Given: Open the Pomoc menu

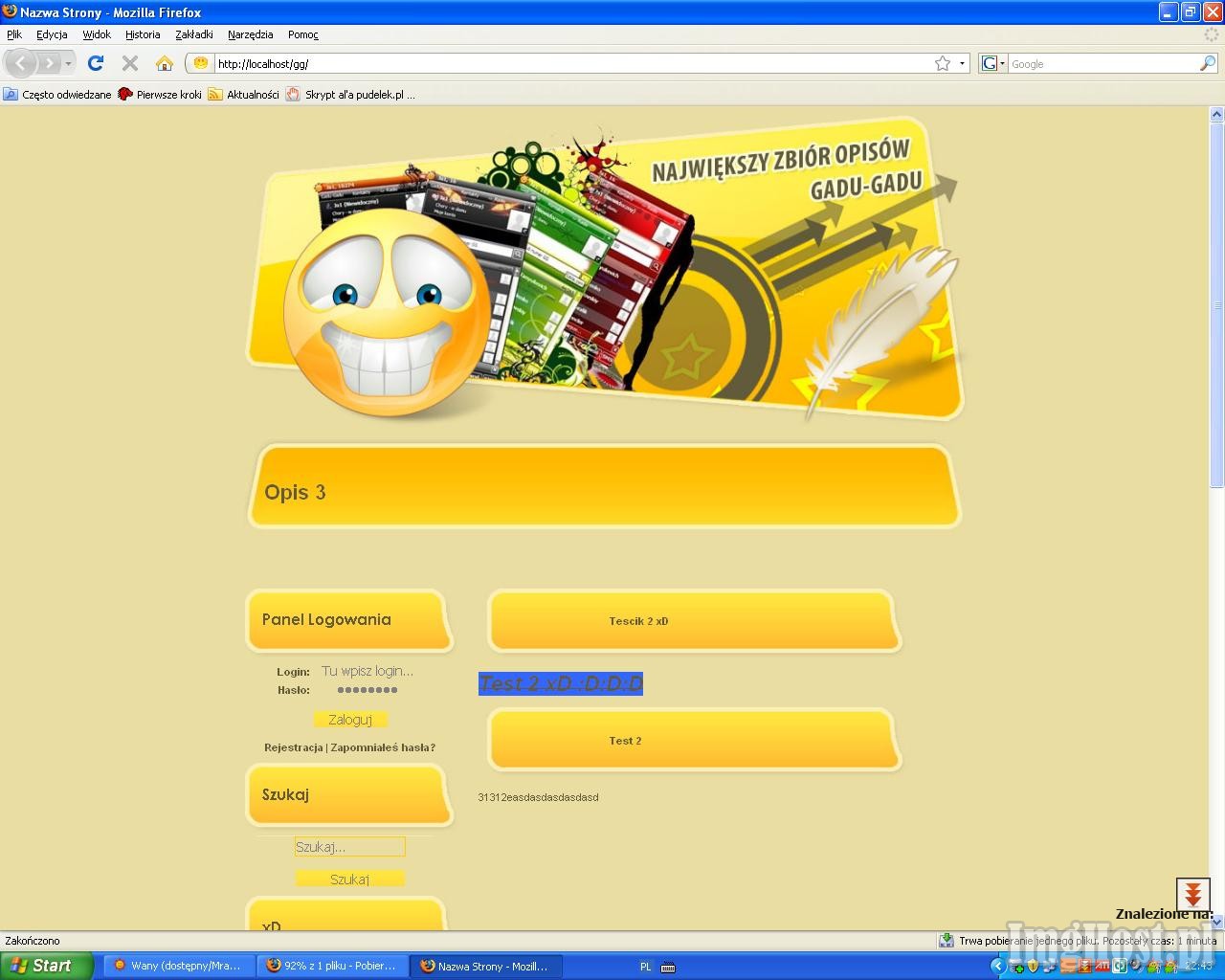Looking at the screenshot, I should click(303, 34).
